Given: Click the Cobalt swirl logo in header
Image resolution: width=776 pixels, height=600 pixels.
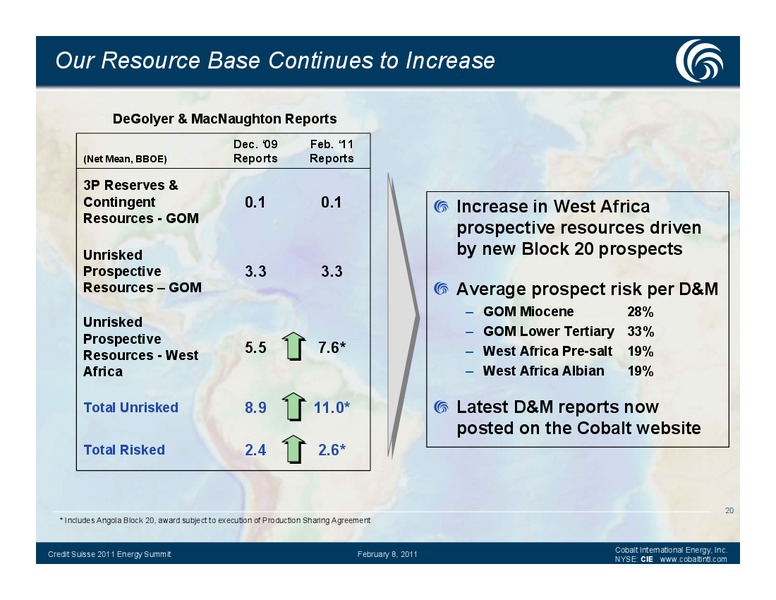Looking at the screenshot, I should coord(699,60).
